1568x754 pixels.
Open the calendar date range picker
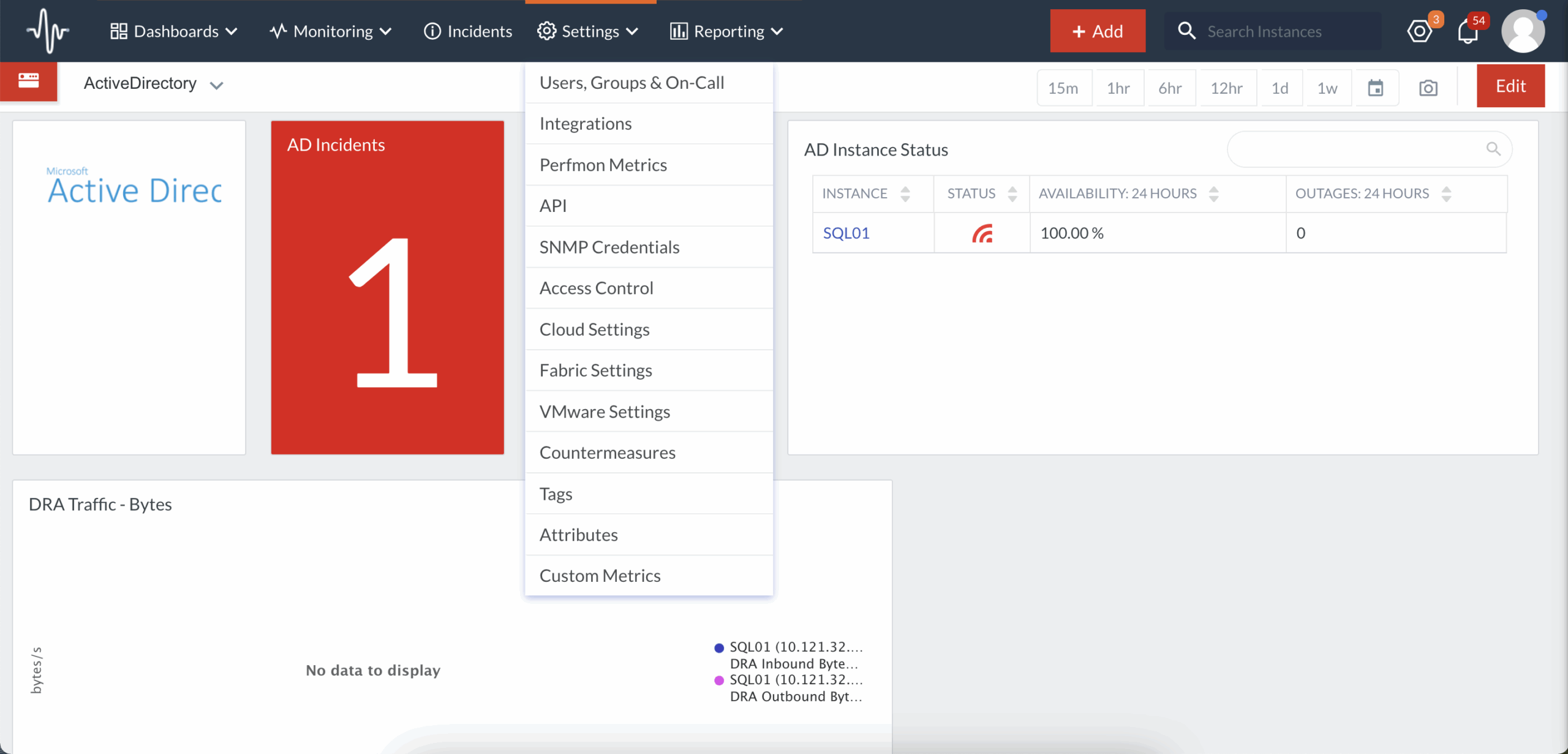[1376, 88]
